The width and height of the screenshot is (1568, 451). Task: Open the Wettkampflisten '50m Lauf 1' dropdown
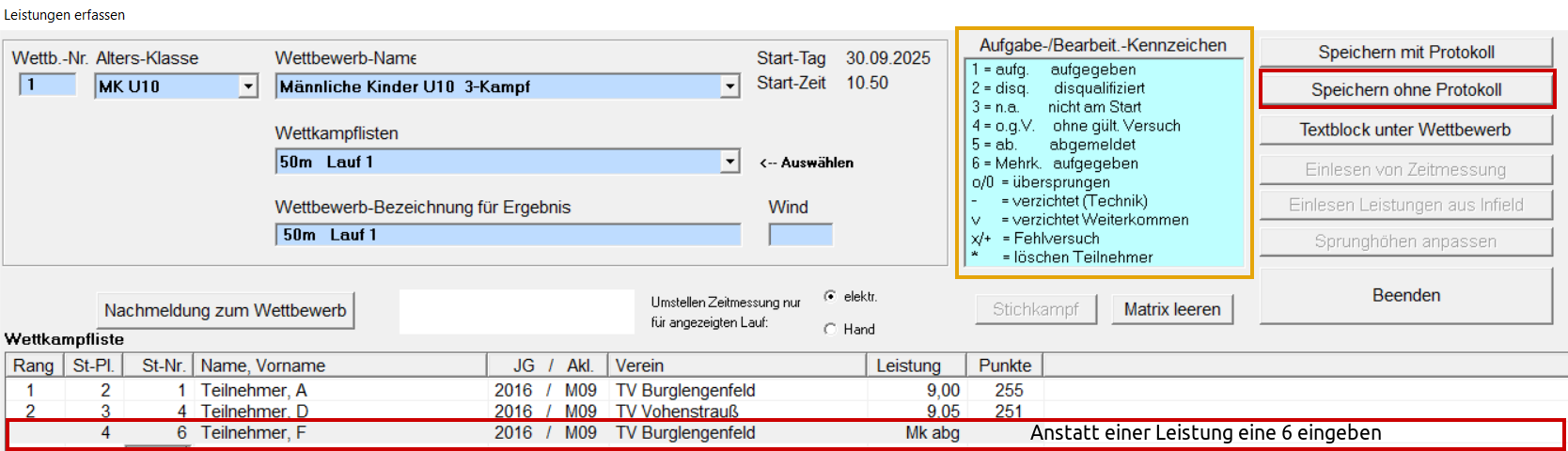click(729, 162)
